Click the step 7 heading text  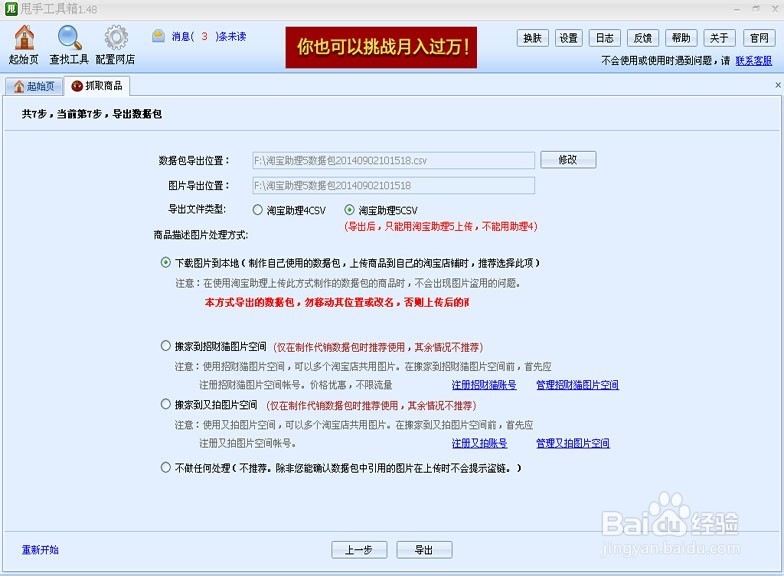point(92,114)
